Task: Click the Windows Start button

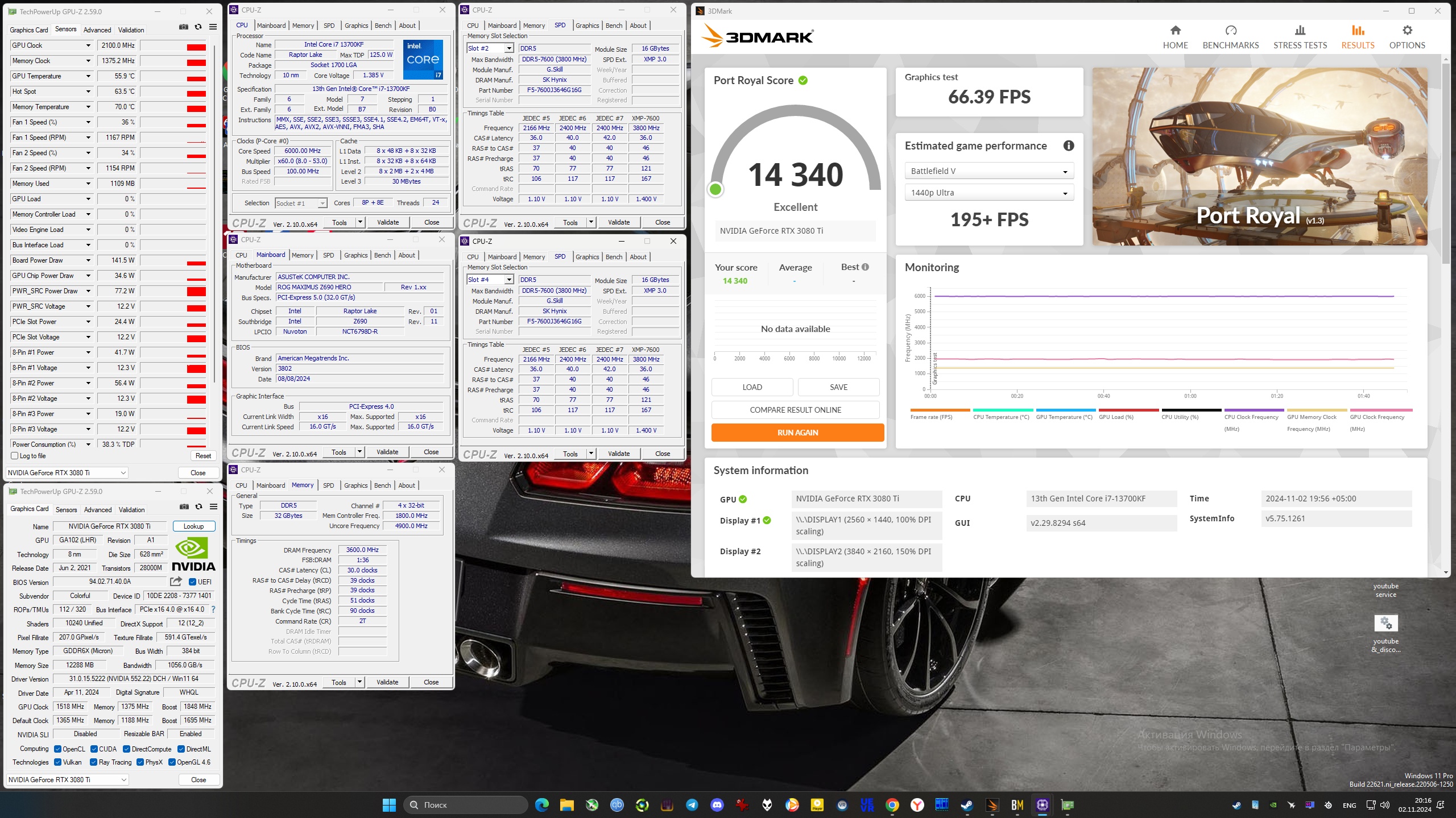Action: (x=389, y=805)
